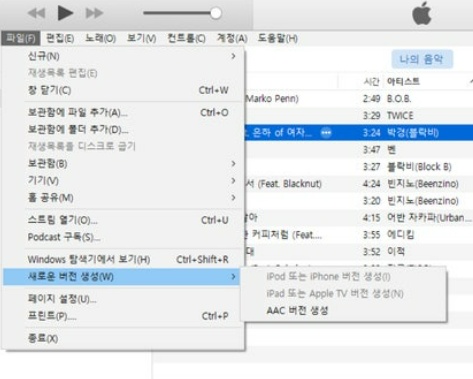Click the volume slider knob

click(x=216, y=13)
